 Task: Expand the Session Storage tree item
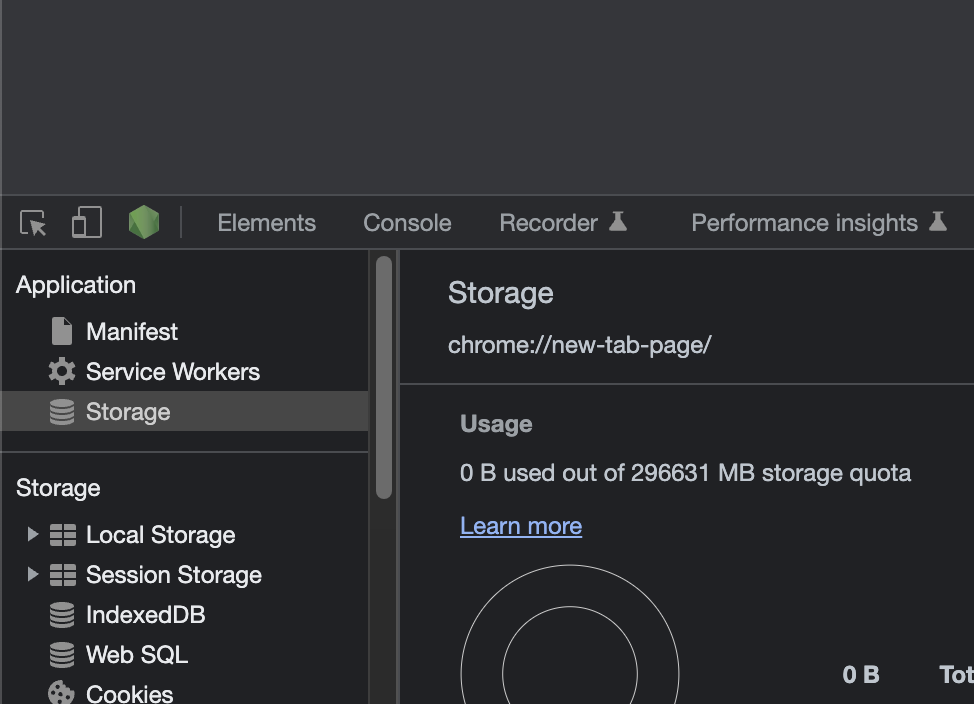(33, 574)
